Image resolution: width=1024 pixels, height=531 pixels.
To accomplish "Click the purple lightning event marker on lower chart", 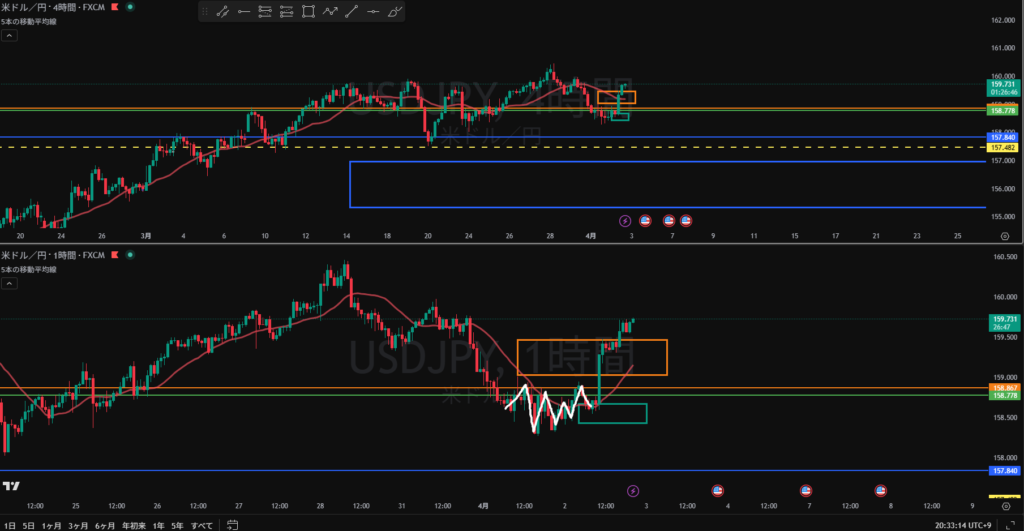I will pos(632,490).
